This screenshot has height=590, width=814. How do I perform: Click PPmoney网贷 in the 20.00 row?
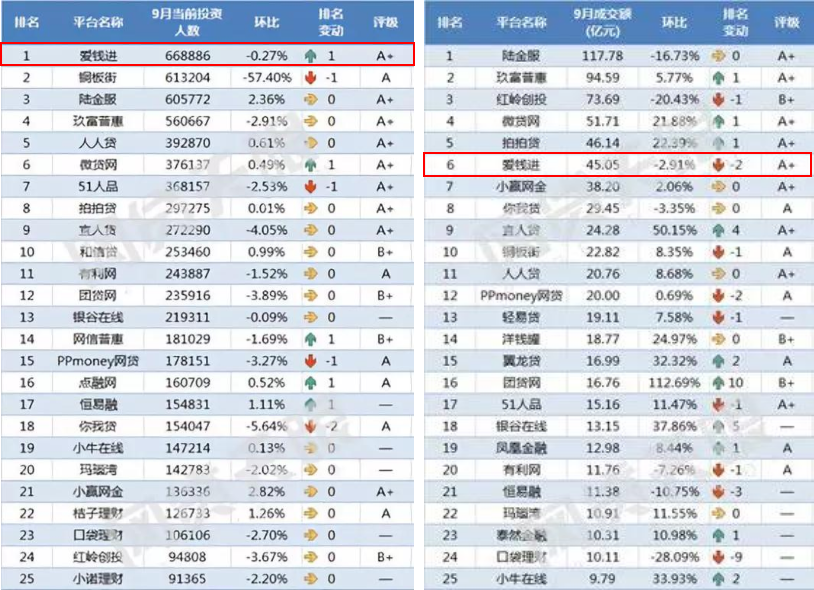pyautogui.click(x=521, y=296)
